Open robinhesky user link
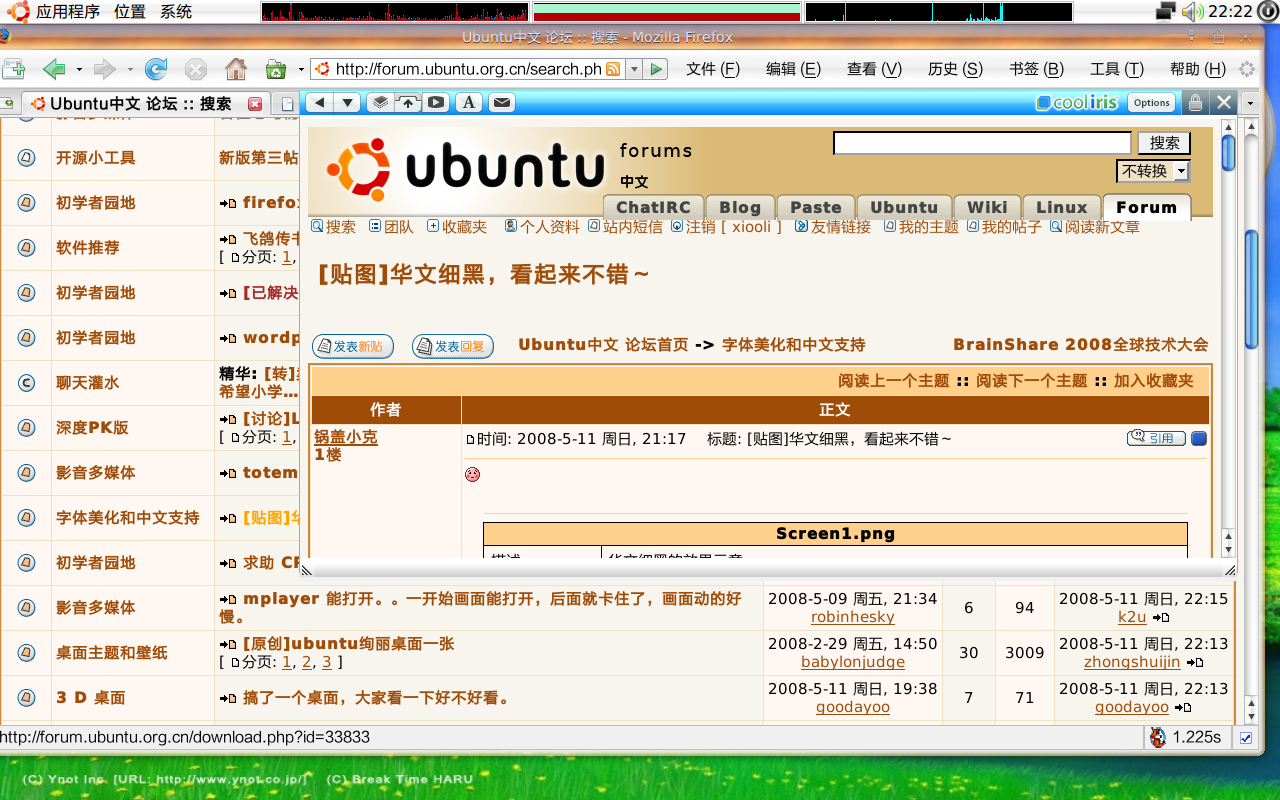 coord(852,617)
